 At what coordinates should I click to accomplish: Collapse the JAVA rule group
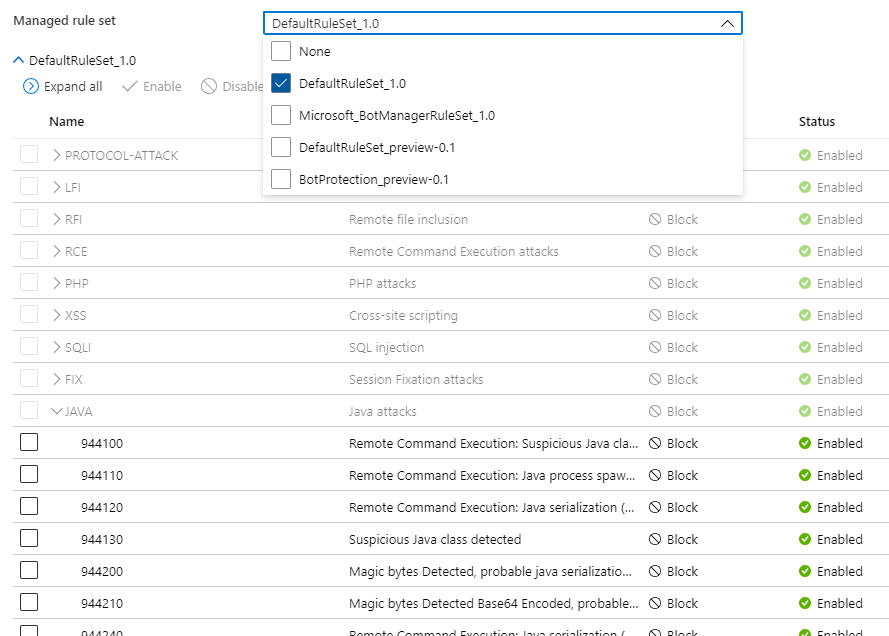pos(57,411)
